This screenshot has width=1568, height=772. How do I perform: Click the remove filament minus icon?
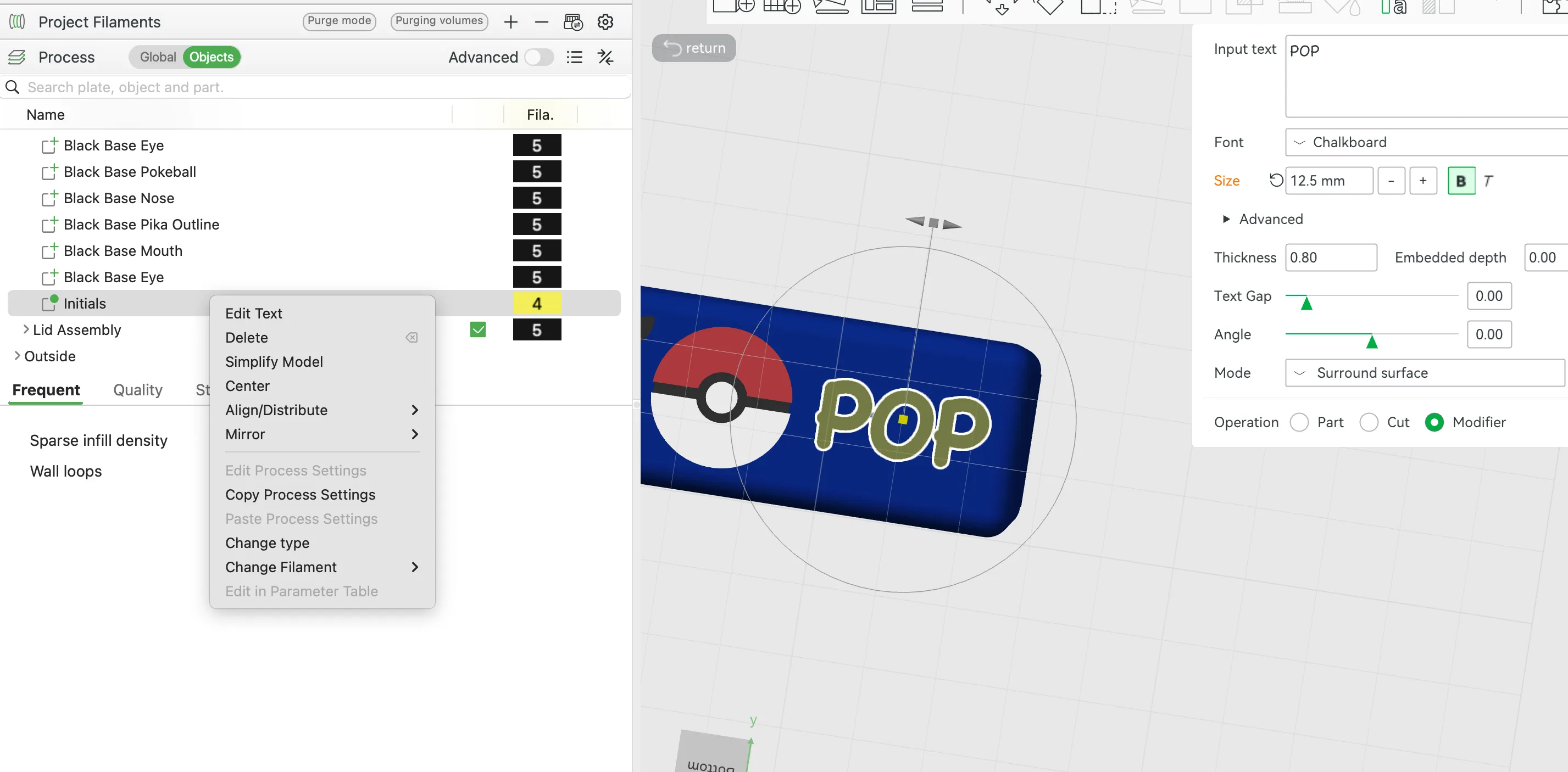coord(541,23)
